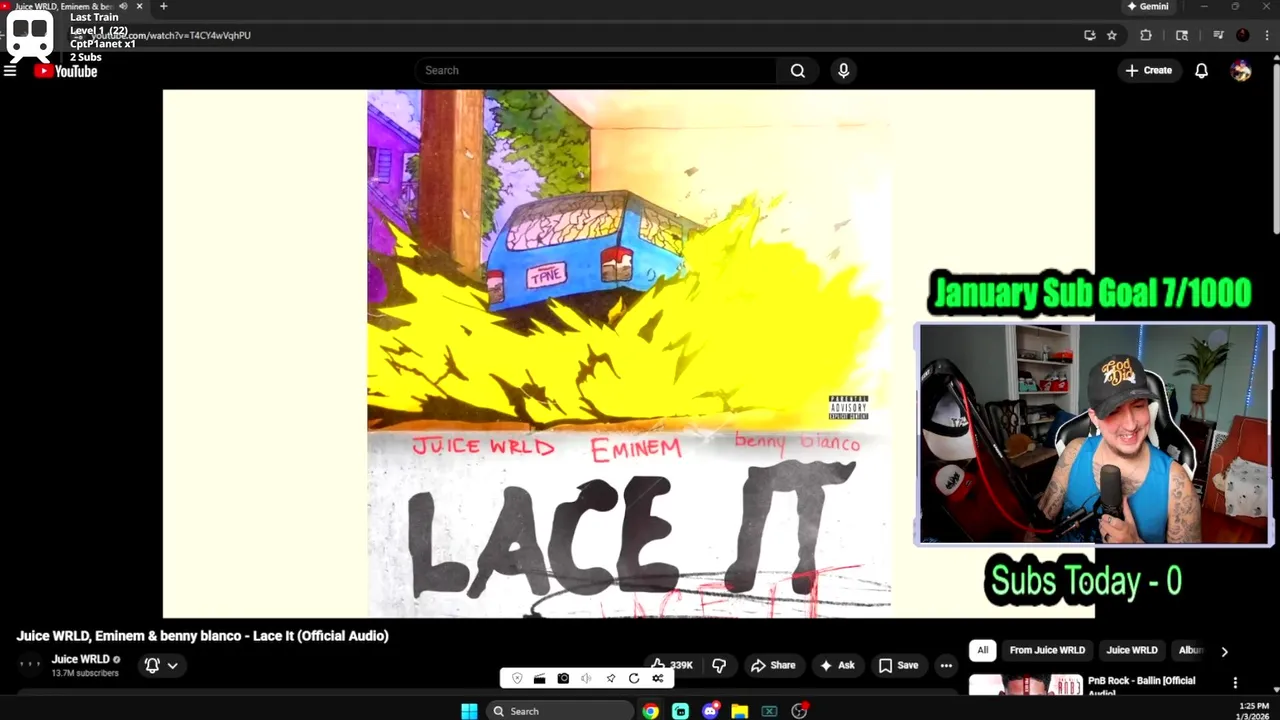This screenshot has height=720, width=1280.
Task: Open PnB Rock Ballin recommended video thumbnail
Action: tap(1025, 685)
